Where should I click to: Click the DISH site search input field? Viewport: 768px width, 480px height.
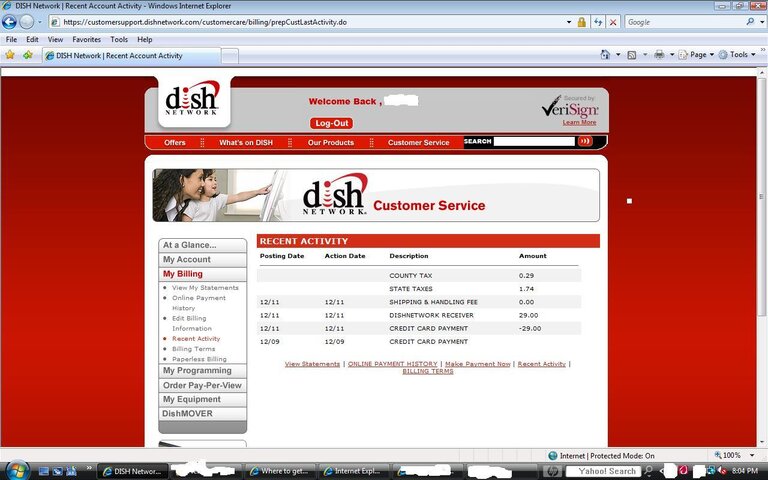click(534, 142)
